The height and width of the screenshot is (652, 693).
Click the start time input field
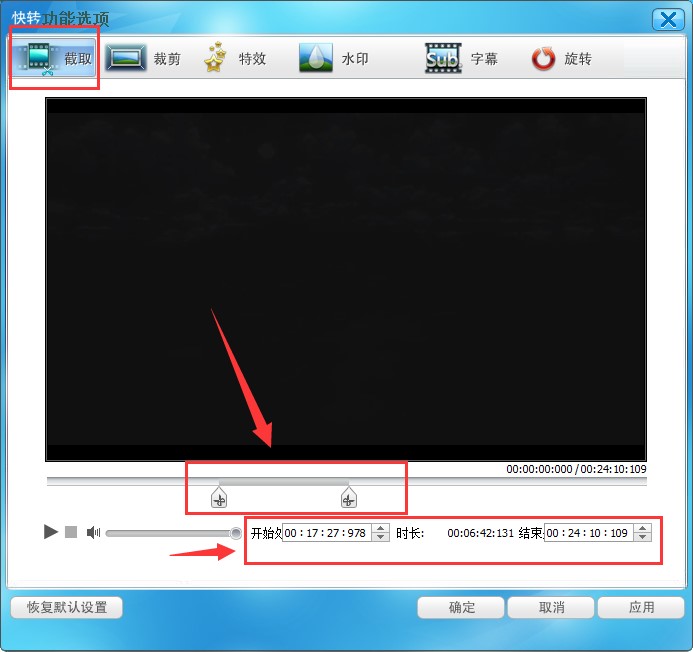(327, 533)
